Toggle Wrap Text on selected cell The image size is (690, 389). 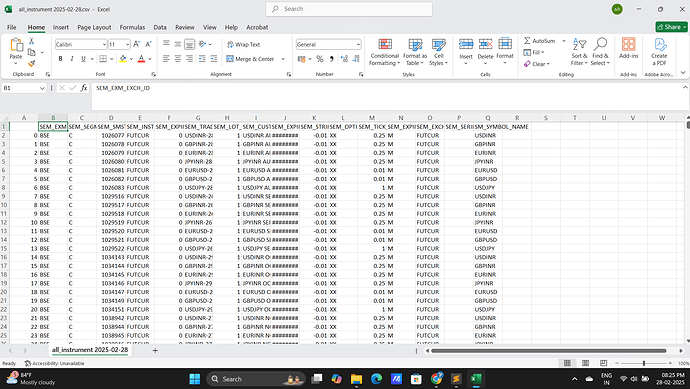click(243, 44)
